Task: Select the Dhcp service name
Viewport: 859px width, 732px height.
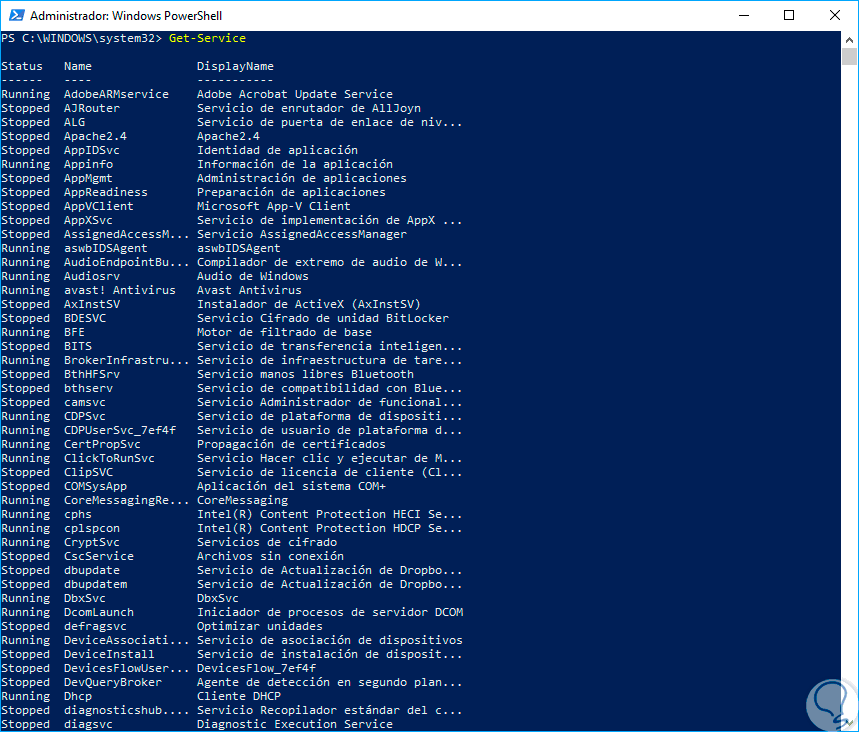Action: coord(78,696)
